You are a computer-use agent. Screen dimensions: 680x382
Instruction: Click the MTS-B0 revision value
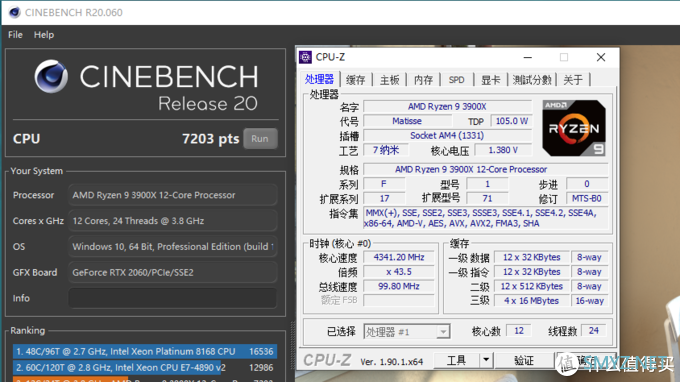tap(586, 199)
